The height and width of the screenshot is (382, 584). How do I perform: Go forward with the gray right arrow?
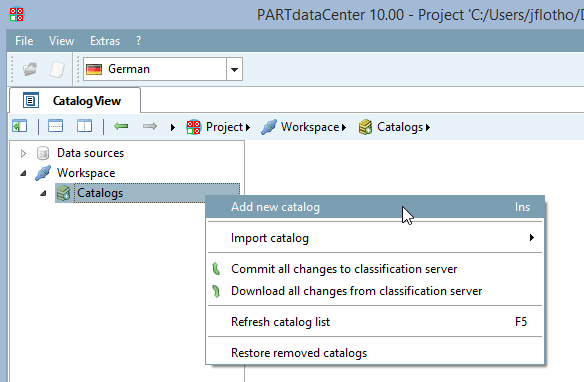click(x=150, y=127)
